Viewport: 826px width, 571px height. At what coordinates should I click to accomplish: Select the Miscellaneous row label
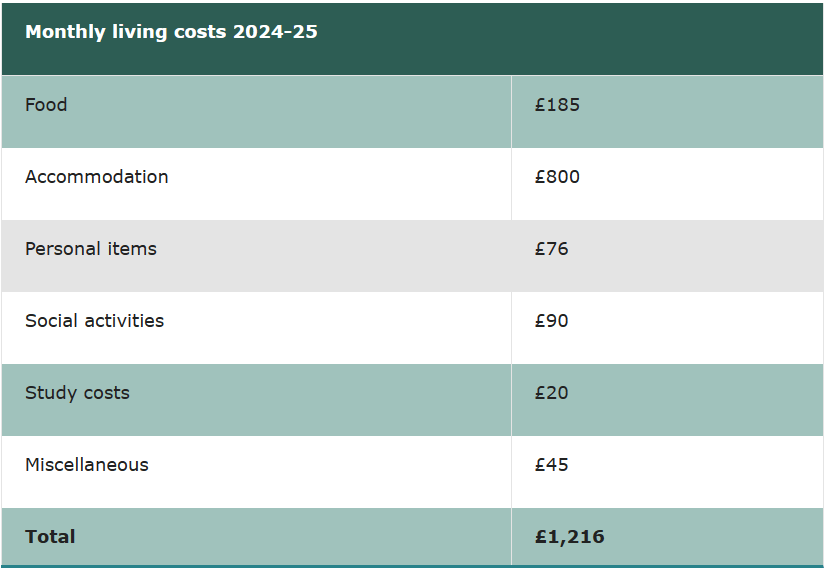tap(87, 465)
